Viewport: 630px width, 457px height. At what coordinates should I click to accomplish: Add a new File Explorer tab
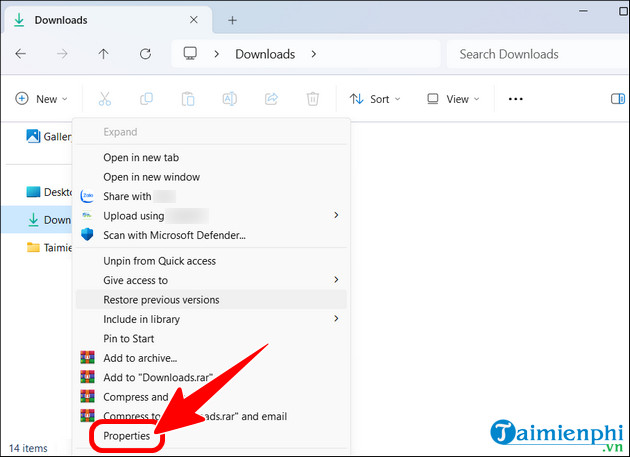(232, 20)
